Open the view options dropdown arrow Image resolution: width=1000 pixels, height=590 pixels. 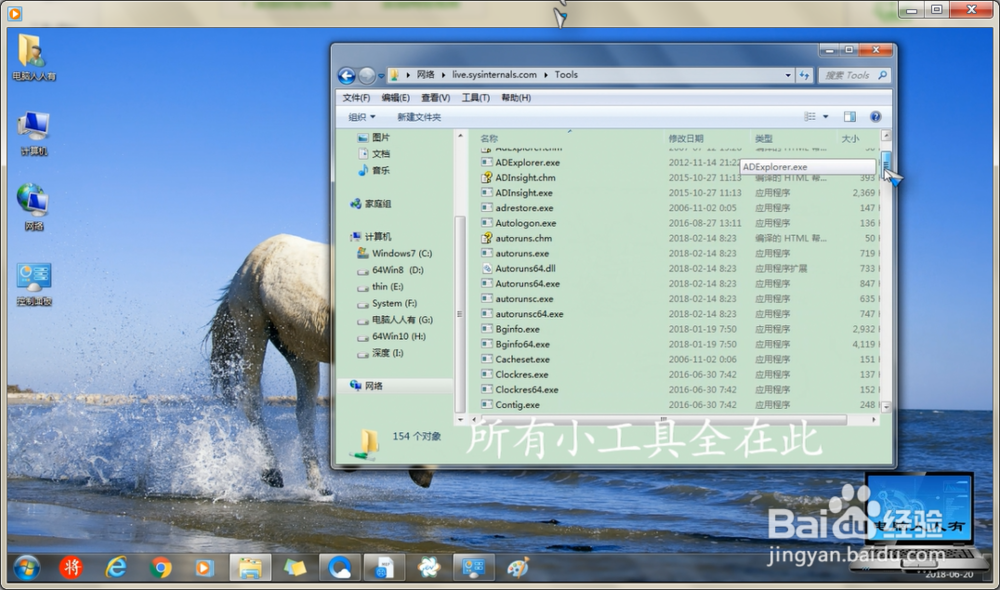coord(825,117)
